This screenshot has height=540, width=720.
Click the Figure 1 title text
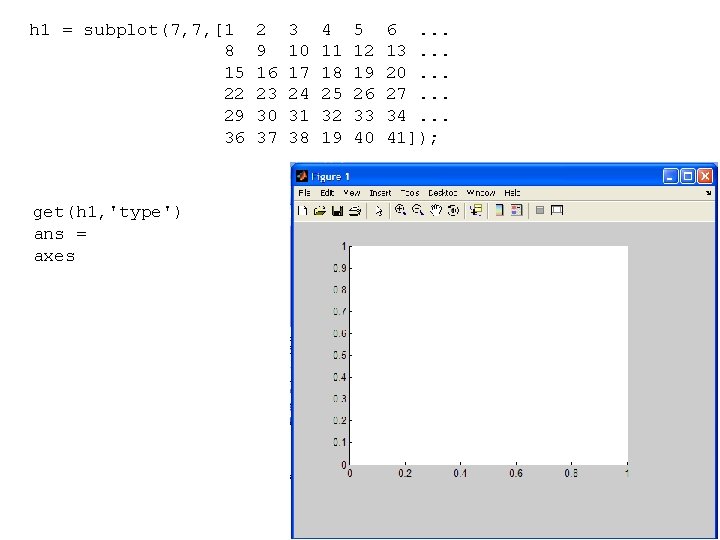pyautogui.click(x=331, y=177)
